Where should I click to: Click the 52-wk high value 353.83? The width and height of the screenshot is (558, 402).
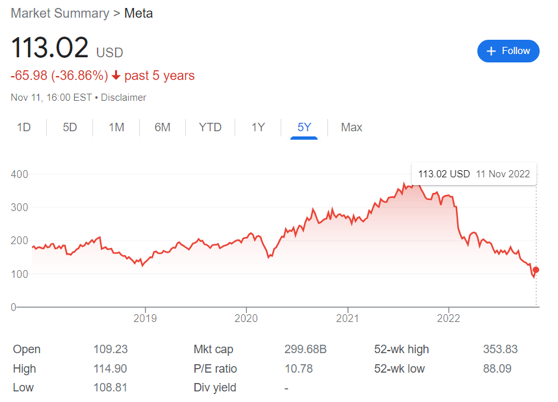(500, 349)
